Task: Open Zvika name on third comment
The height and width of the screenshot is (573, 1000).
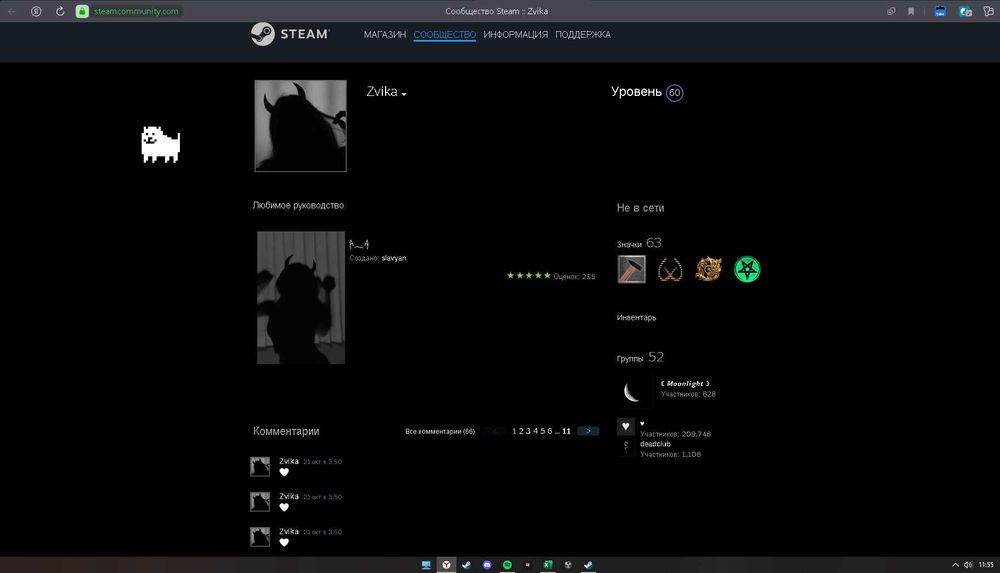Action: (289, 532)
